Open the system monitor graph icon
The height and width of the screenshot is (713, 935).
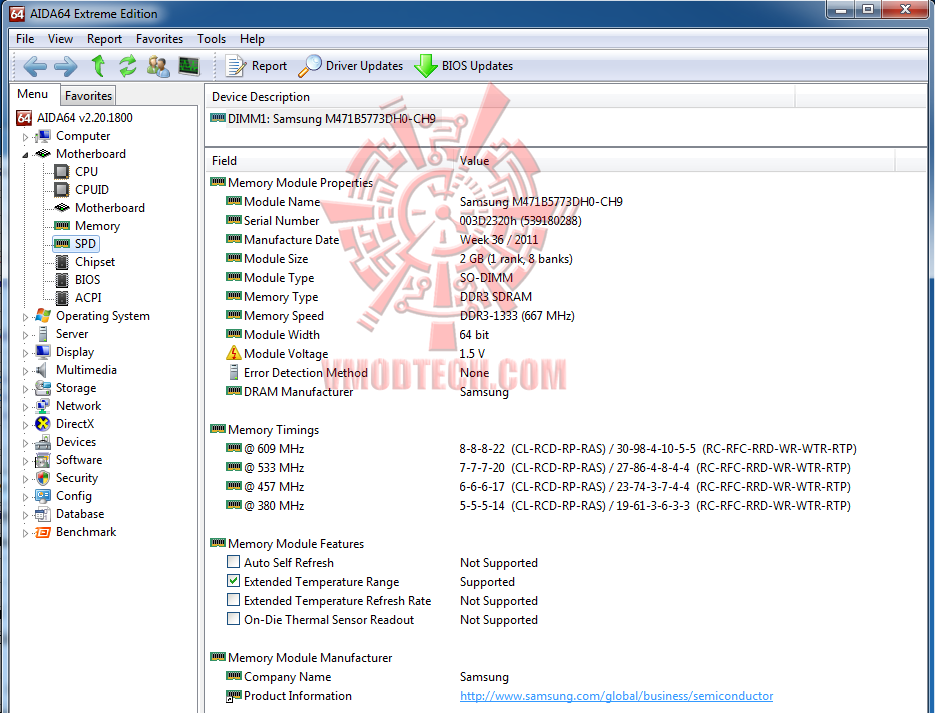coord(189,66)
